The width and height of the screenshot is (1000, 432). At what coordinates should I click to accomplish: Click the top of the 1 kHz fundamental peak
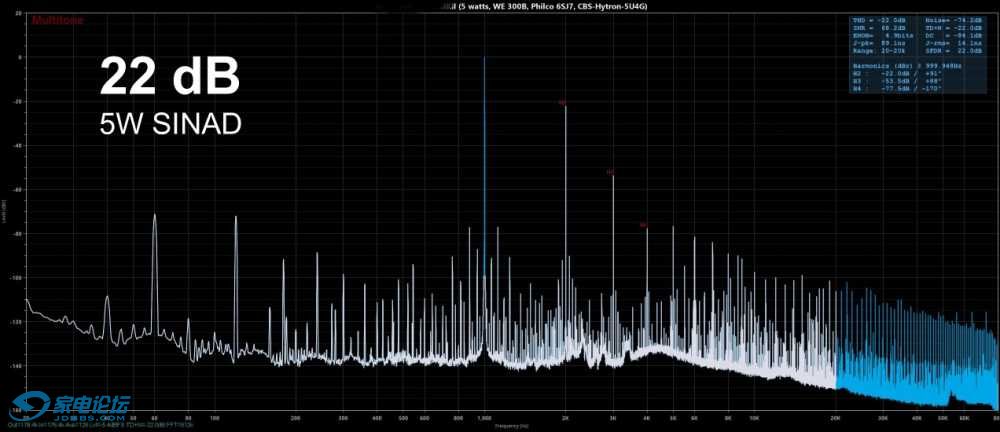(484, 58)
